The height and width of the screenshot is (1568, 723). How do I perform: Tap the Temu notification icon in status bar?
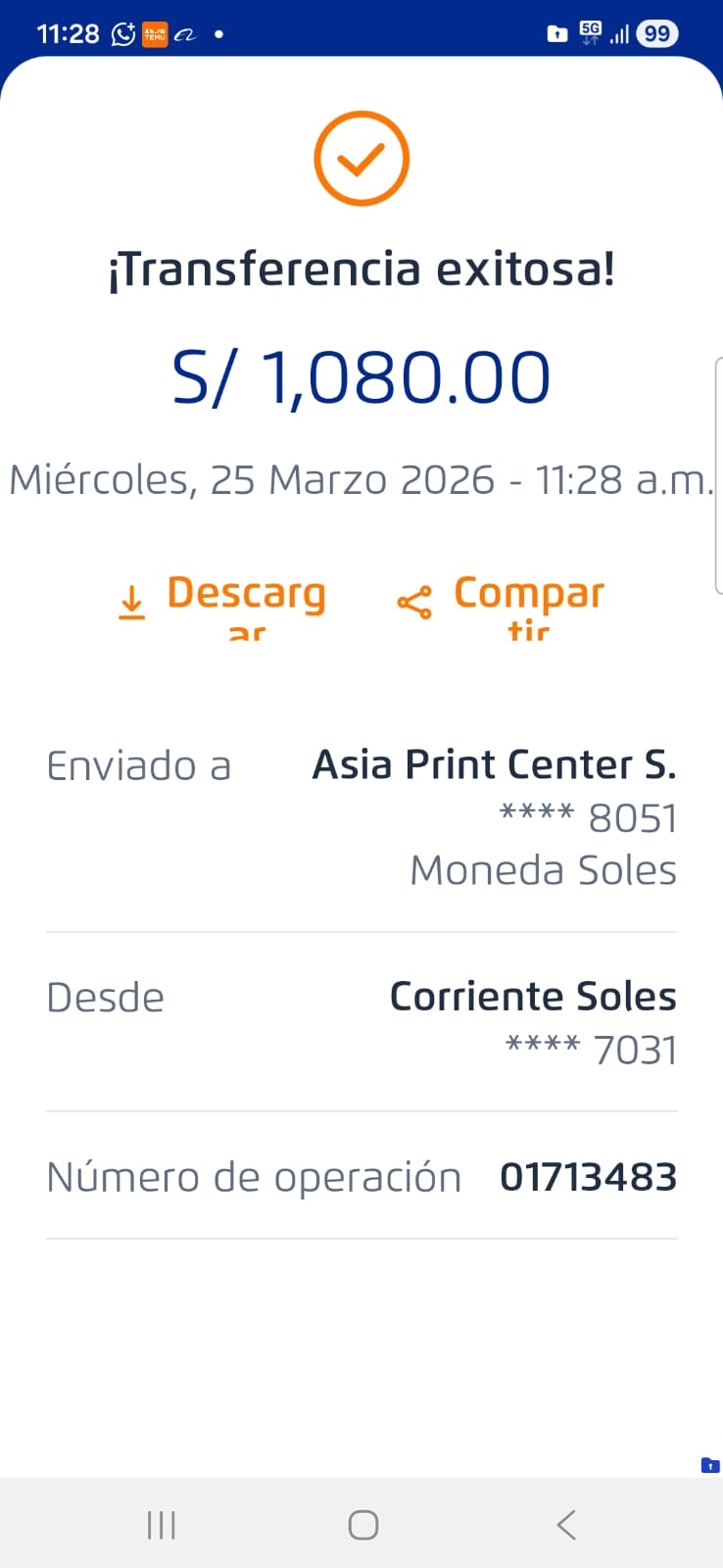tap(155, 34)
